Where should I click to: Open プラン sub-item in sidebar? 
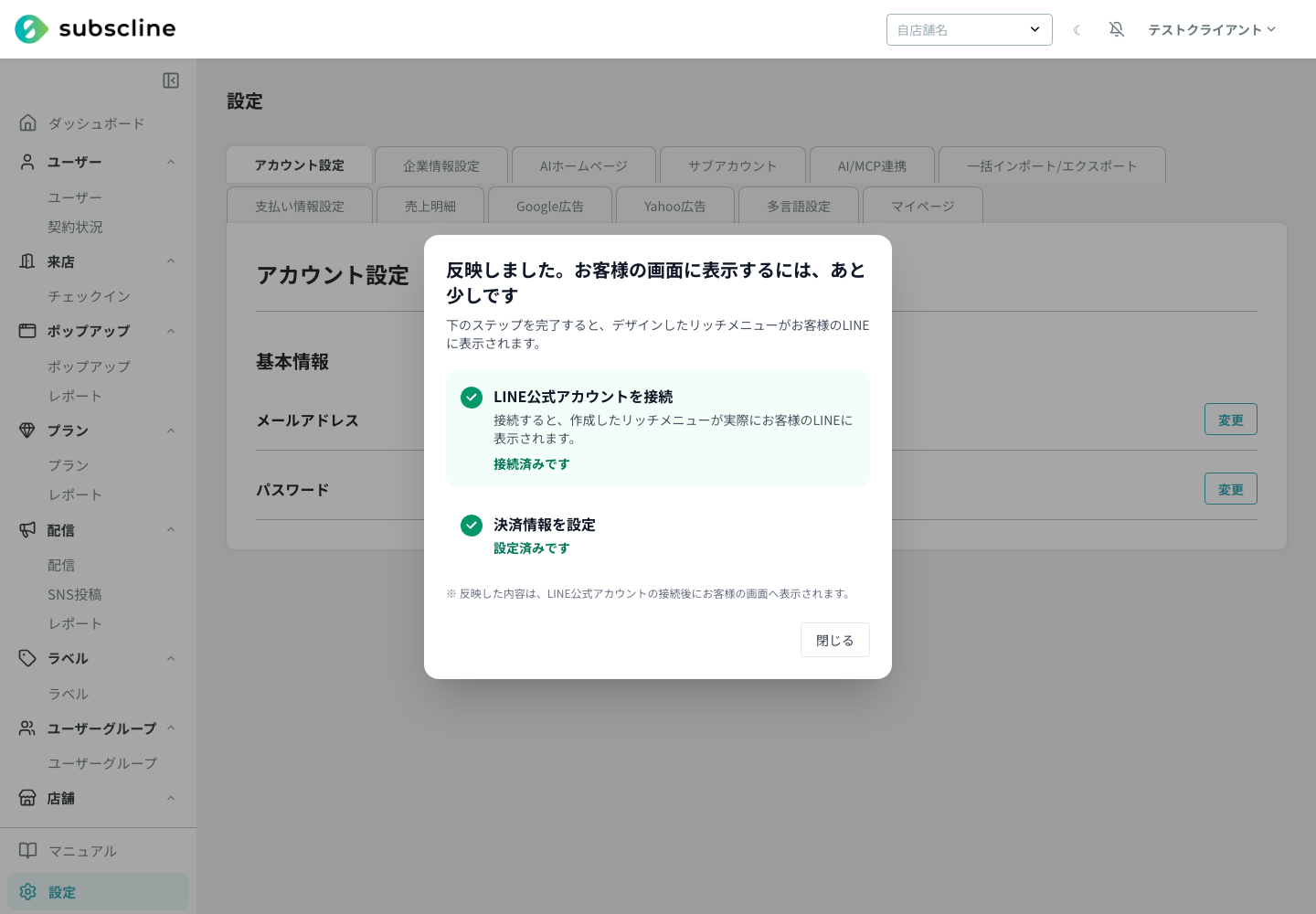pyautogui.click(x=69, y=465)
